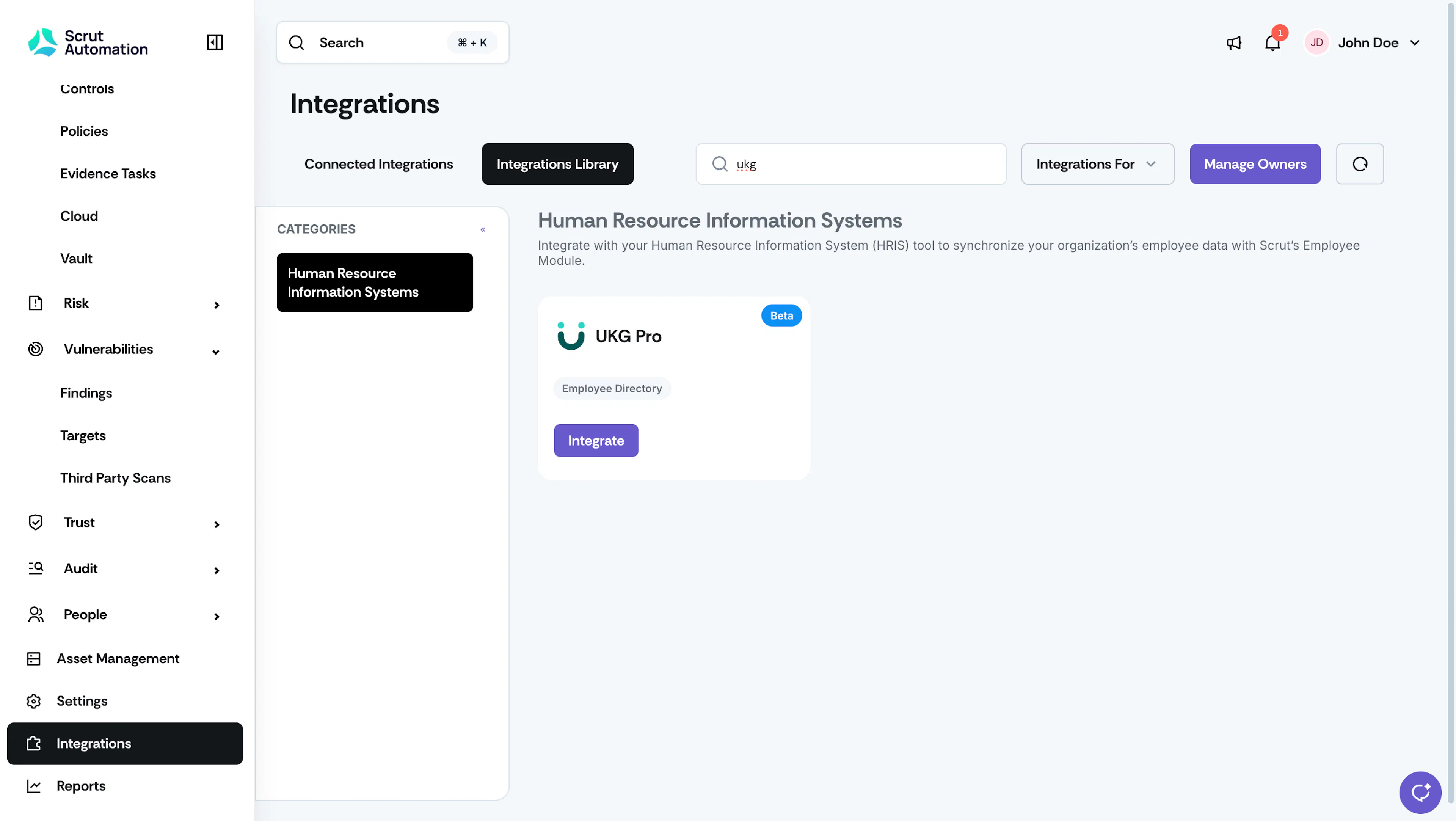1456x821 pixels.
Task: Click the Integrate button for UKG Pro
Action: (x=596, y=441)
